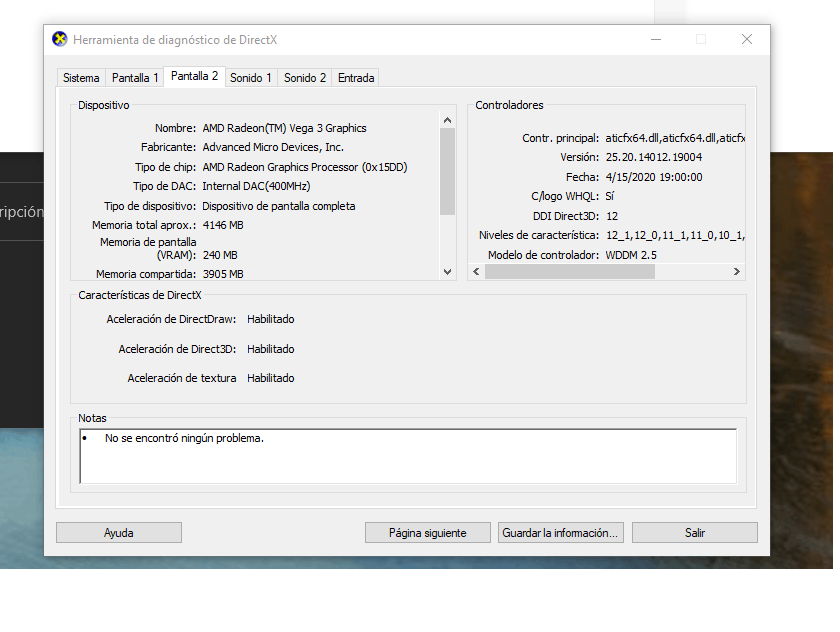
Task: Click the Ayuda button
Action: pos(119,533)
